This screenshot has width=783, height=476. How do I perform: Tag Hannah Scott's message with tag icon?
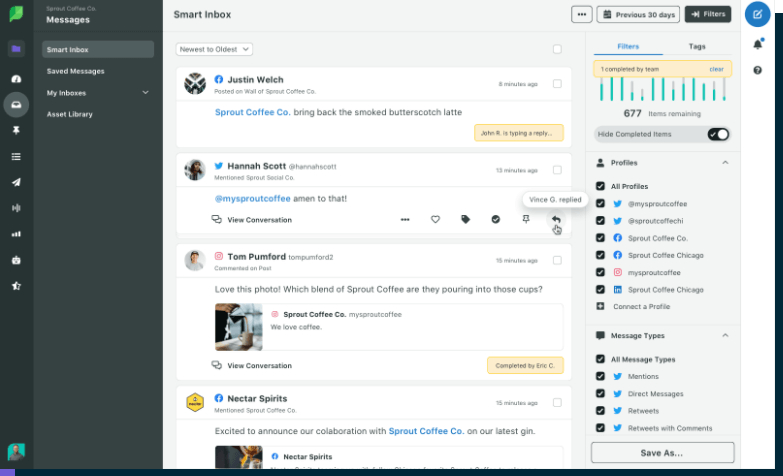pyautogui.click(x=465, y=219)
